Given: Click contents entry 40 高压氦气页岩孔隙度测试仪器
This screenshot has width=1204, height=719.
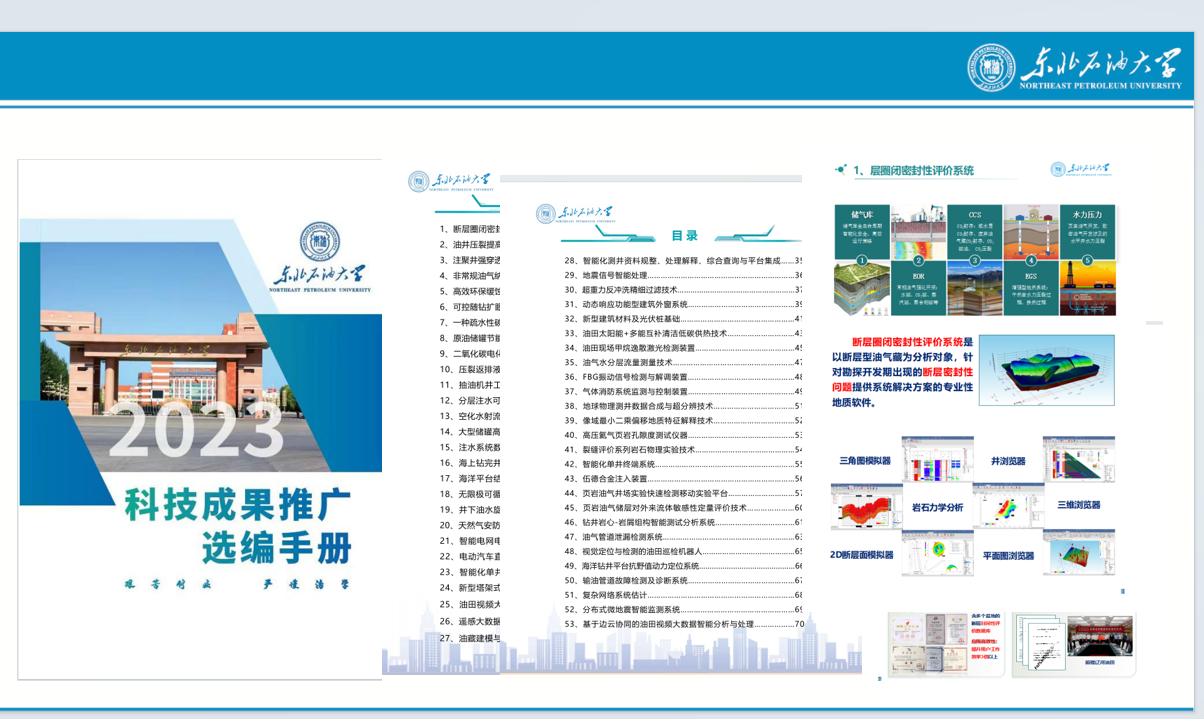Looking at the screenshot, I should [x=684, y=435].
